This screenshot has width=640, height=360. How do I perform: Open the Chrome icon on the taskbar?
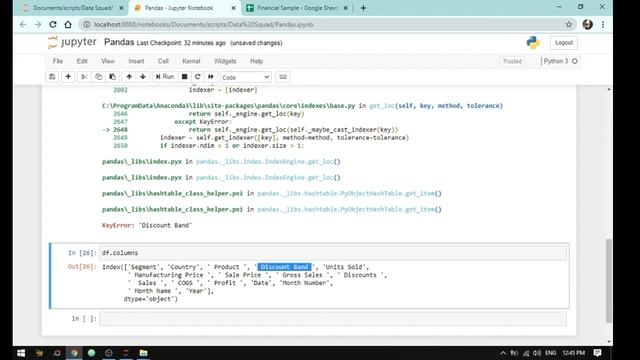point(74,353)
